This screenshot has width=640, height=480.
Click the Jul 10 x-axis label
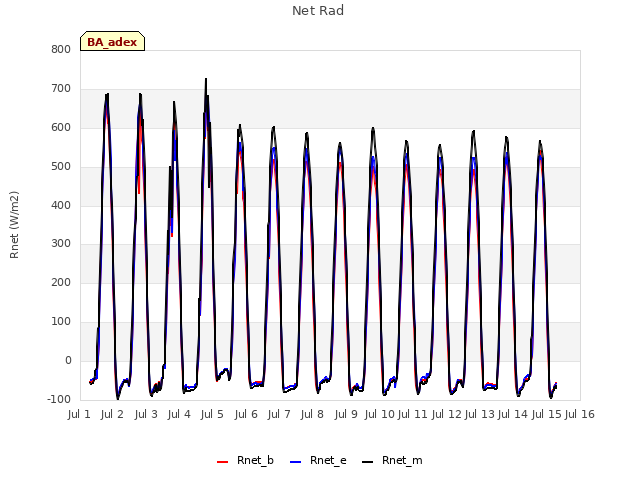click(380, 414)
